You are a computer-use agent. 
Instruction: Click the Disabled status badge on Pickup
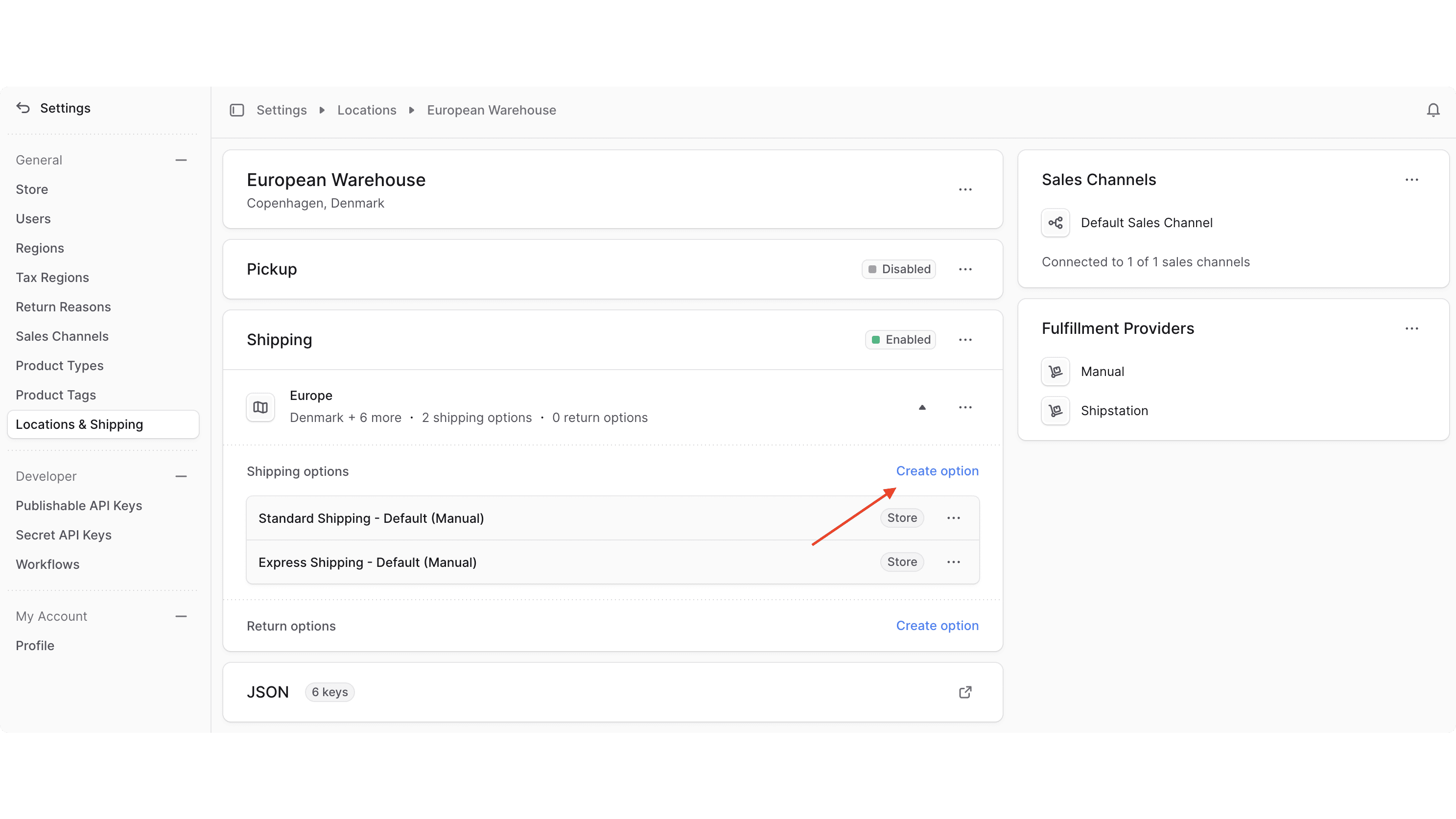pyautogui.click(x=899, y=269)
